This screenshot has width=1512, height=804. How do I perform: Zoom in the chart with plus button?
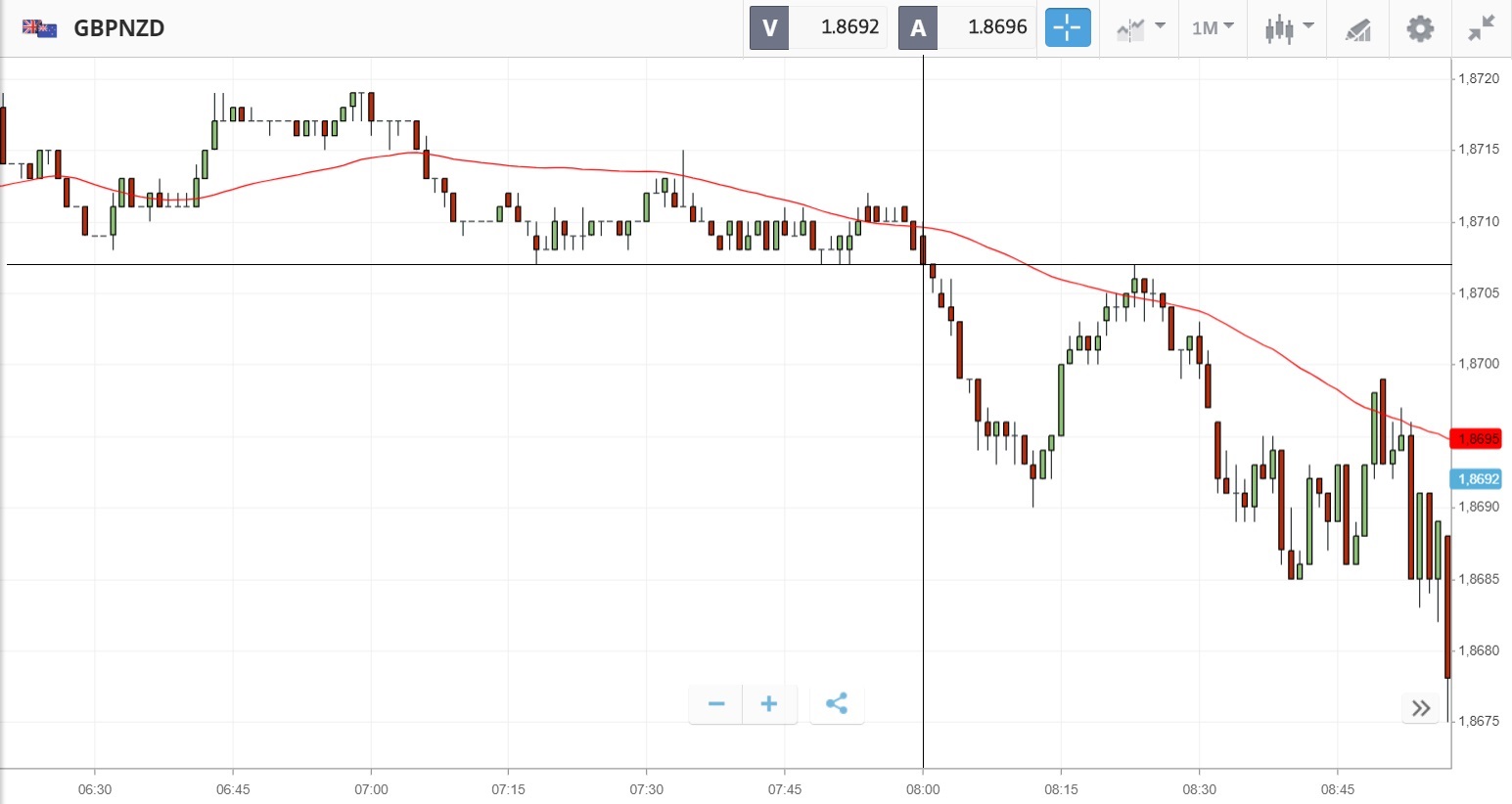(x=769, y=703)
